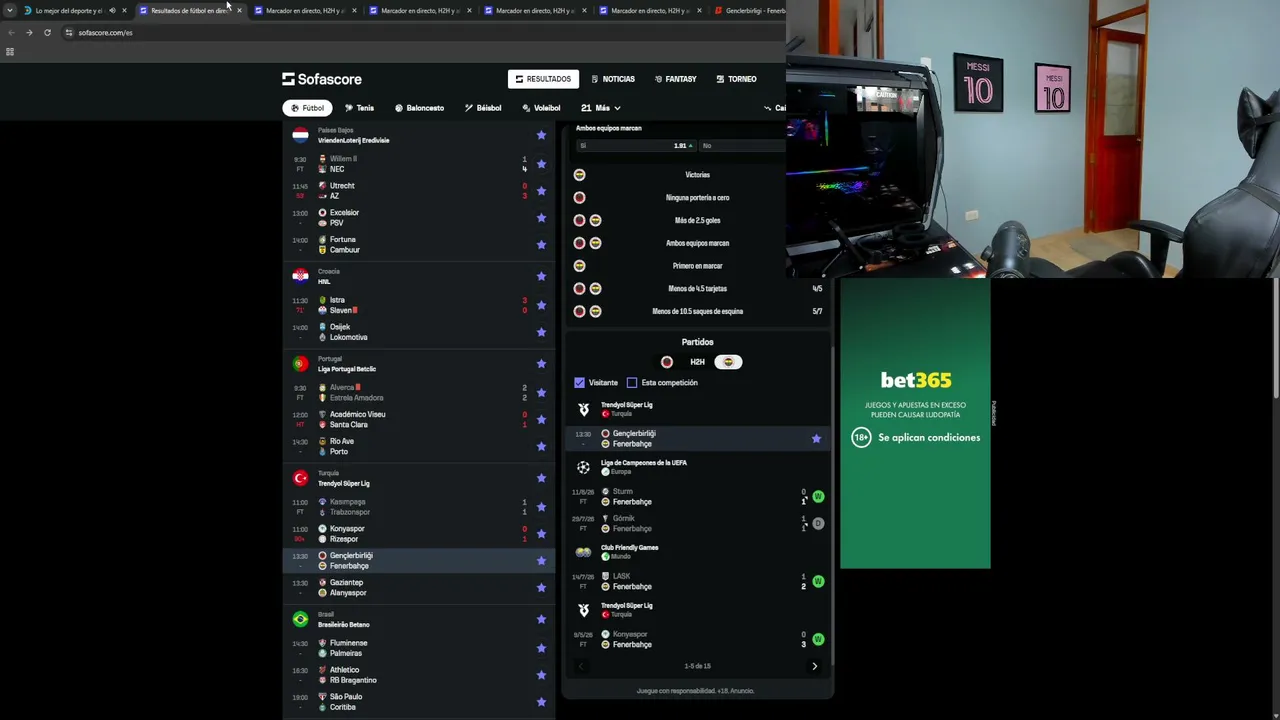The image size is (1280, 720).
Task: Switch to Béisbol sport
Action: tap(483, 108)
